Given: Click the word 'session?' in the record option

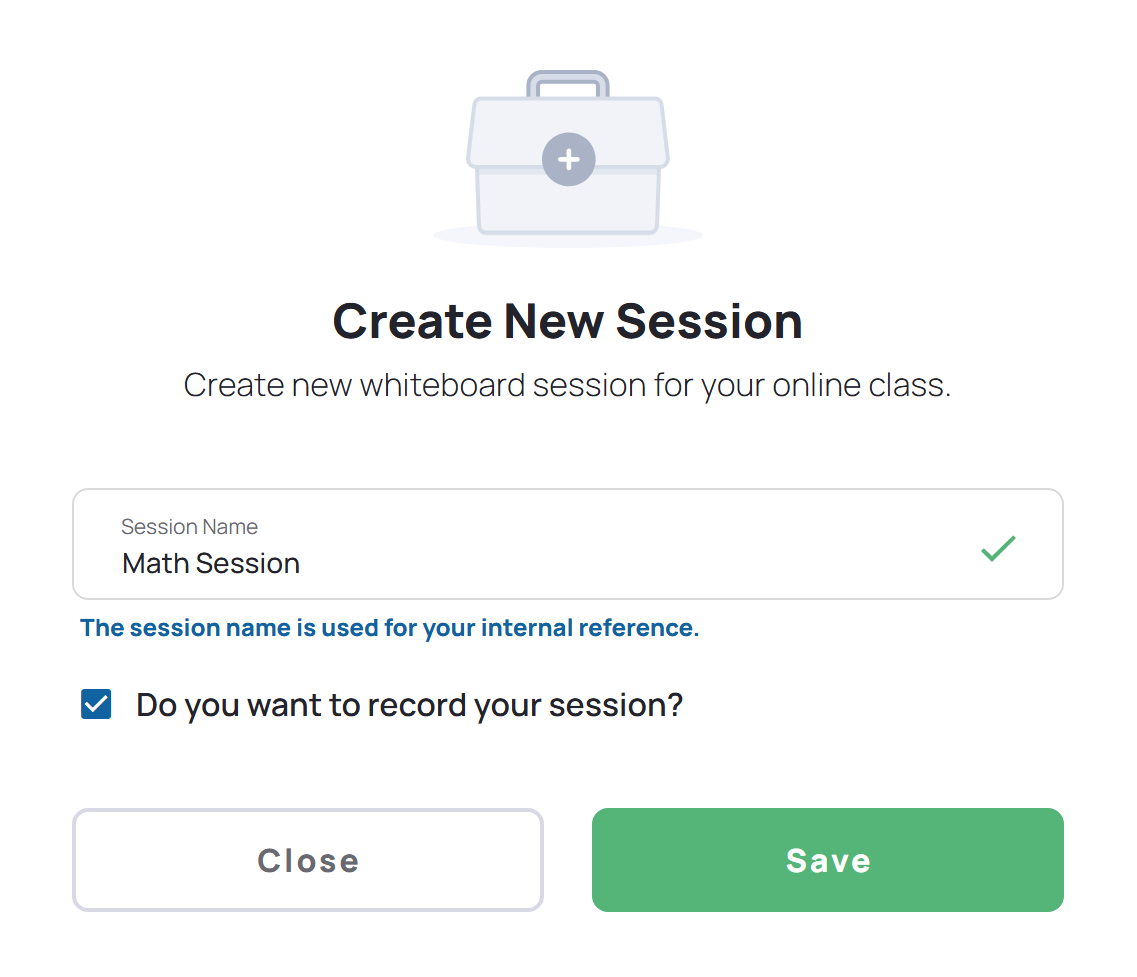Looking at the screenshot, I should click(616, 705).
